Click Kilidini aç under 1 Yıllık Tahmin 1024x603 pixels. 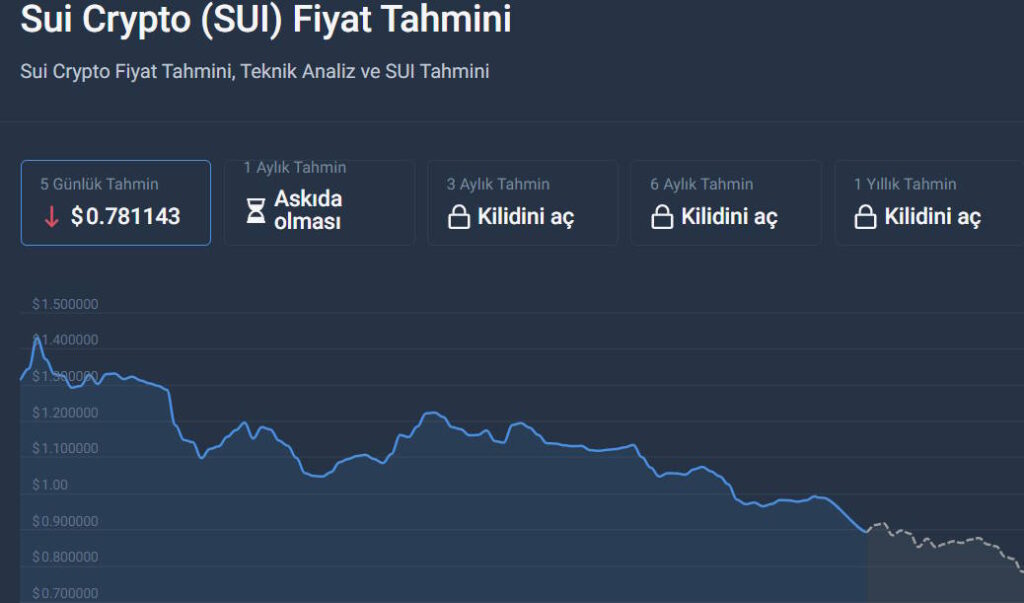point(933,216)
